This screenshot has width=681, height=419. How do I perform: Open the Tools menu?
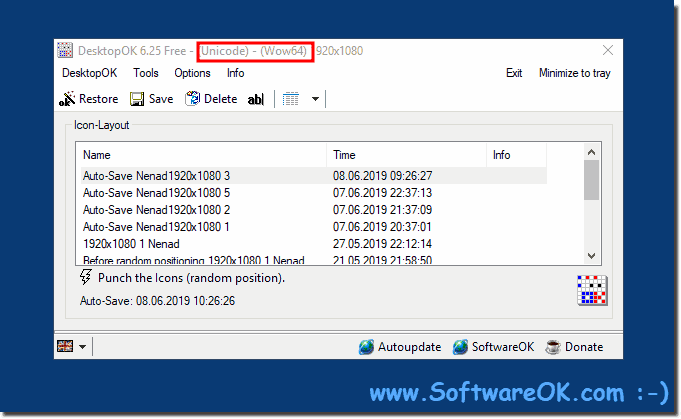pos(145,73)
